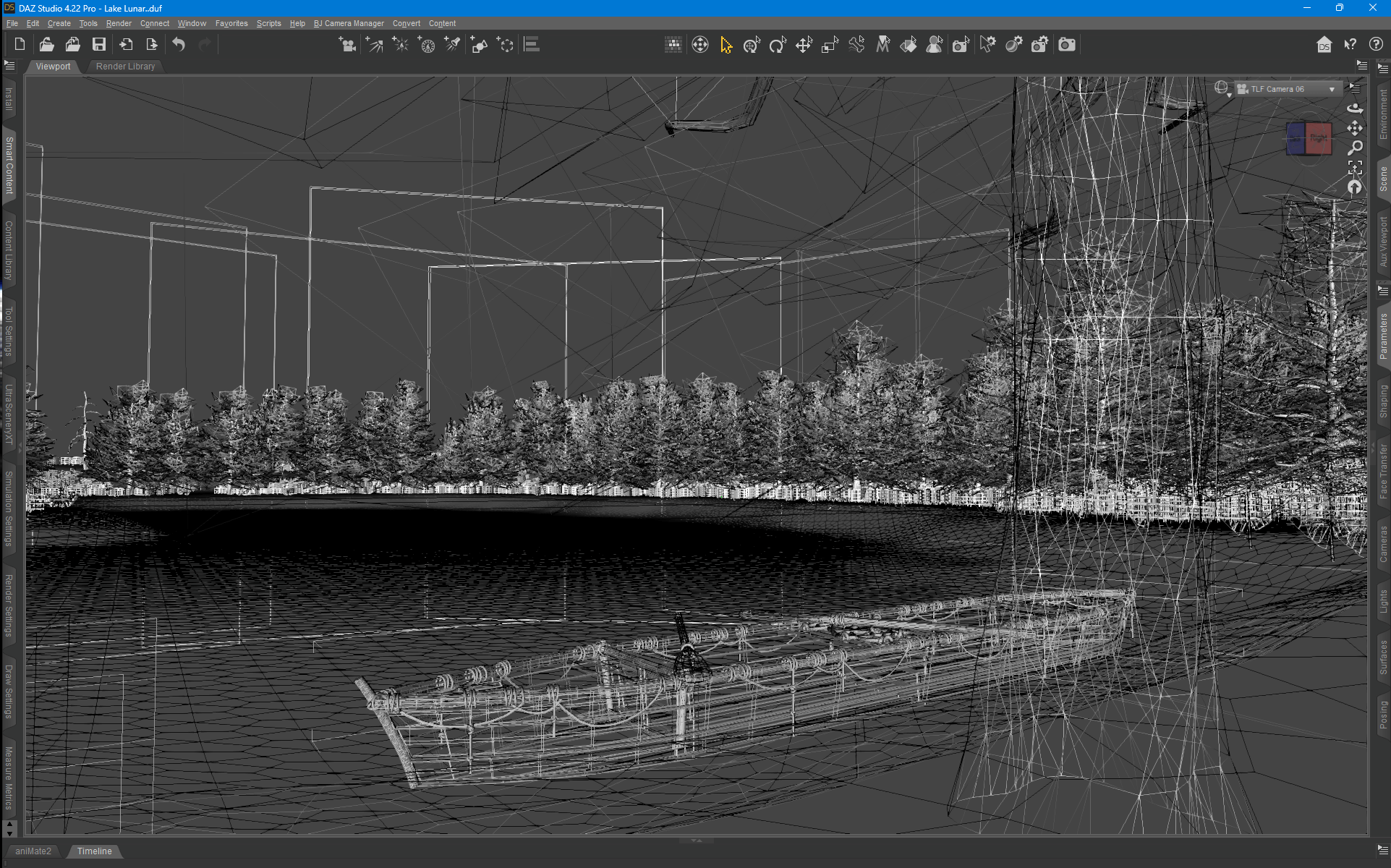Expand the Surfaces side pane
The height and width of the screenshot is (868, 1391).
1383,658
